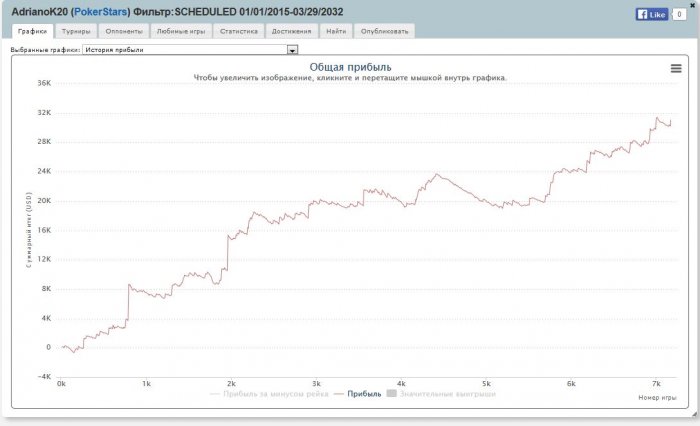Screen dimensions: 700x426
Task: Open the Достижения tab
Action: click(x=292, y=31)
